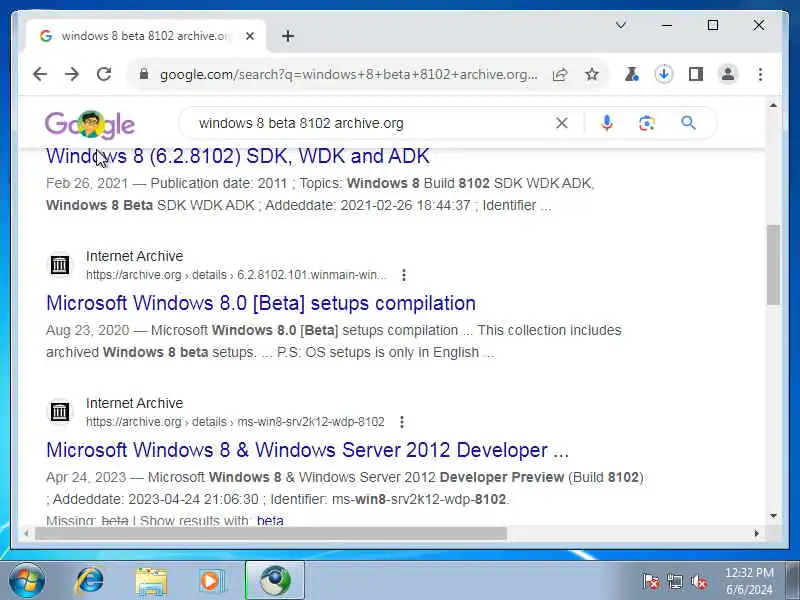This screenshot has height=600, width=800.
Task: Click the Show desktop strip
Action: [792, 581]
